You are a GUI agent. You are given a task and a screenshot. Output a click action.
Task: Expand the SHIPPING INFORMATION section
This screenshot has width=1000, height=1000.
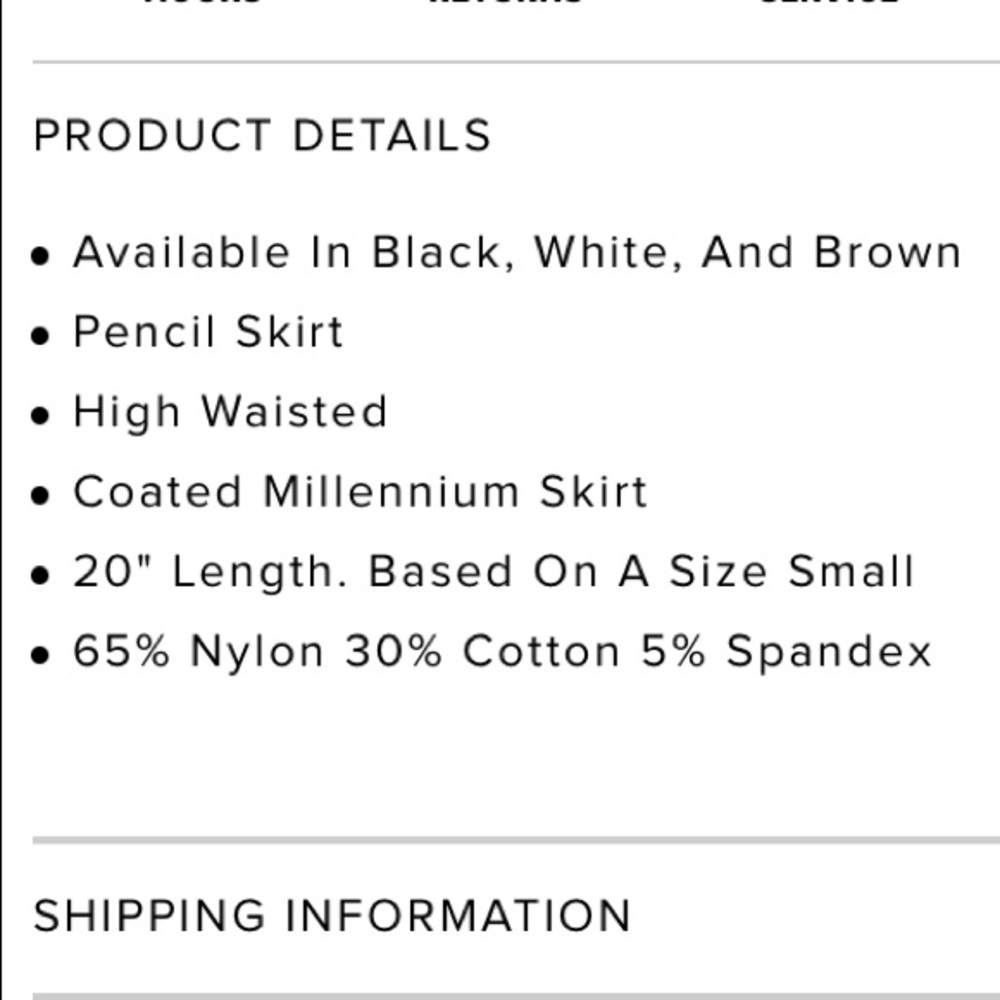(x=332, y=916)
